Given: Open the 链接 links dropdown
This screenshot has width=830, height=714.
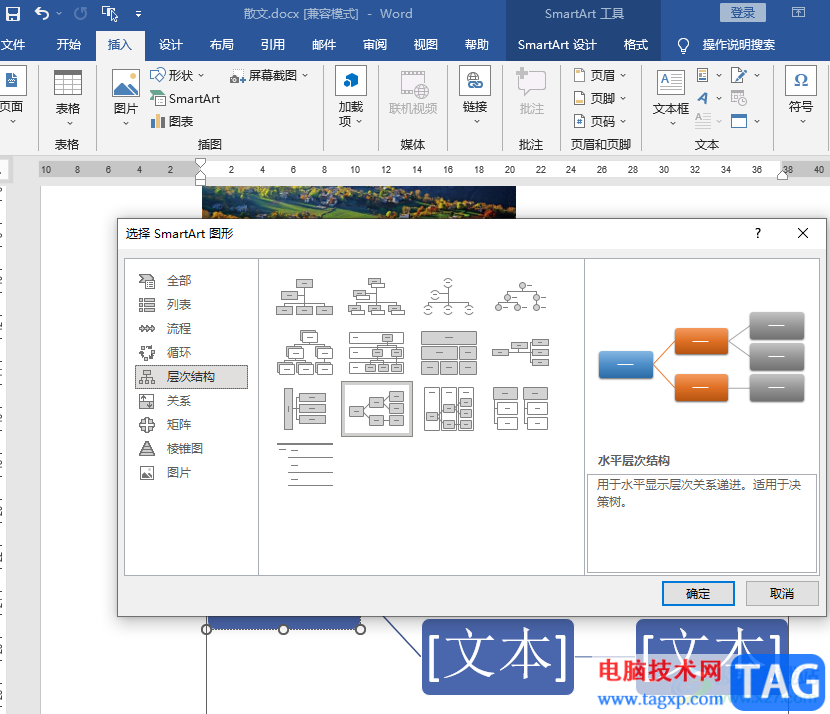Looking at the screenshot, I should pos(475,97).
